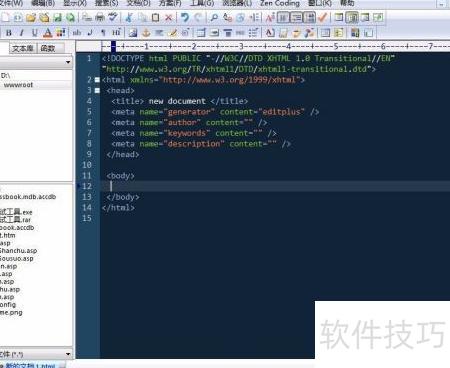
Task: Toggle word wrap toolbar button
Action: pyautogui.click(x=283, y=17)
